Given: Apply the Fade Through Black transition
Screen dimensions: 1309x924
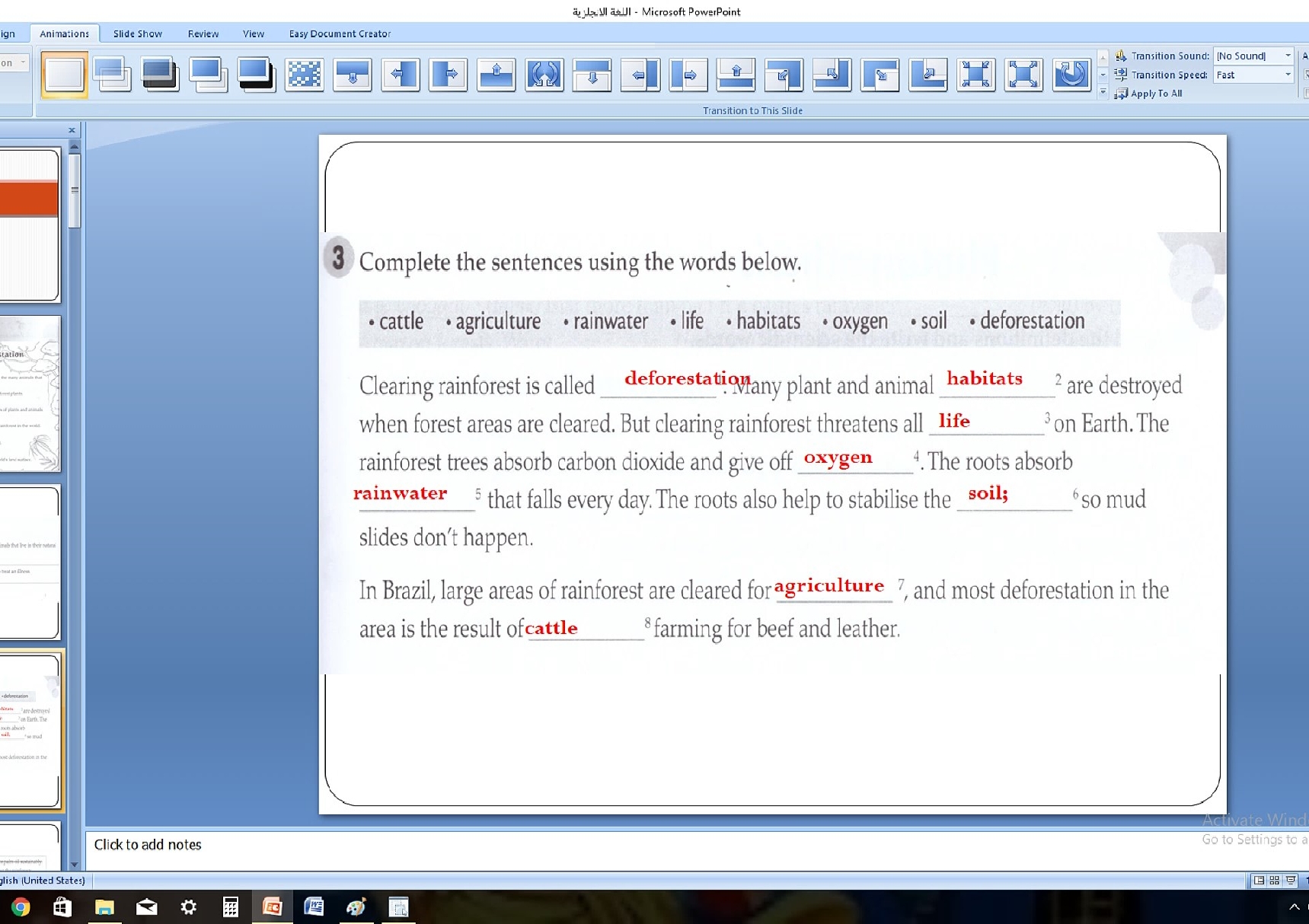Looking at the screenshot, I should pyautogui.click(x=160, y=75).
